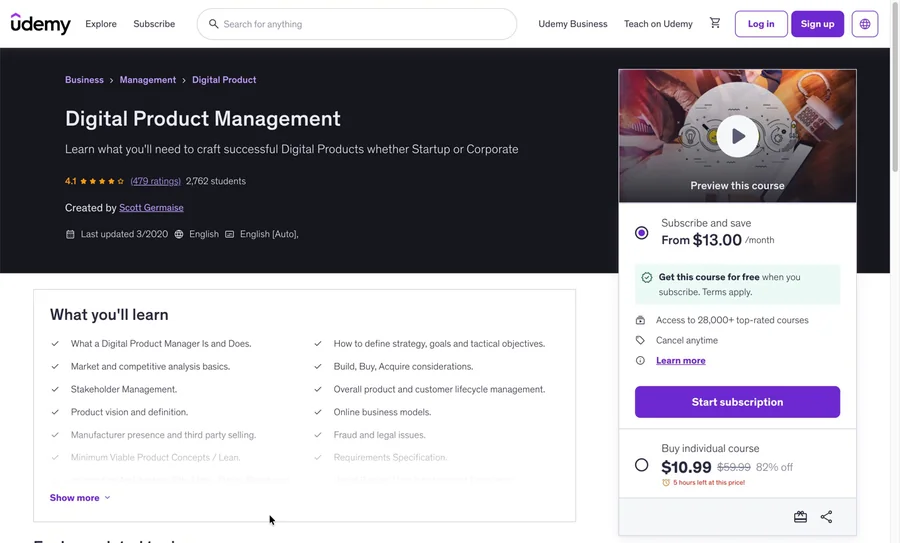
Task: Click the Preview this course thumbnail text
Action: pyautogui.click(x=737, y=185)
